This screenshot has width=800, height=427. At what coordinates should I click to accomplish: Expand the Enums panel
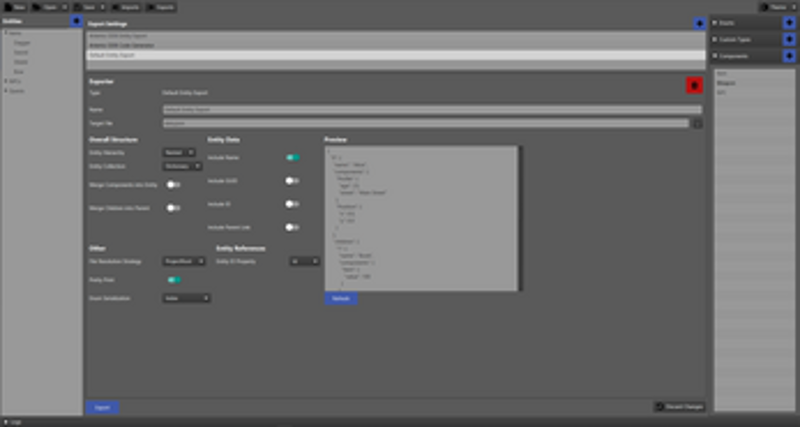pyautogui.click(x=715, y=23)
